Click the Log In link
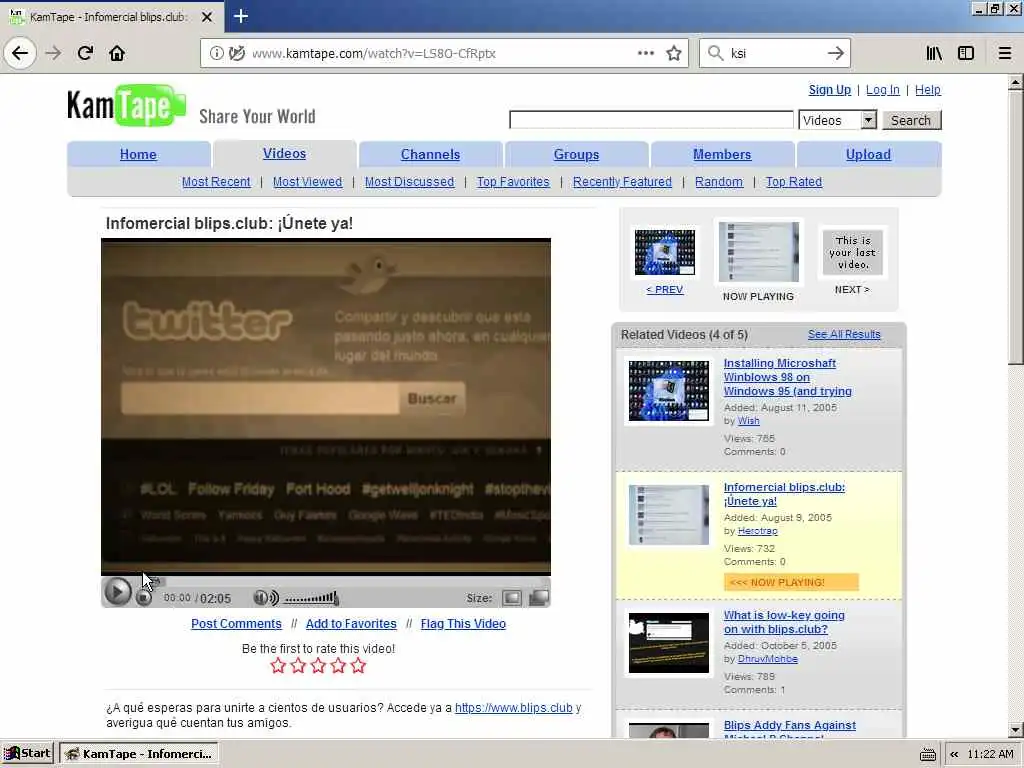The height and width of the screenshot is (768, 1024). point(882,90)
